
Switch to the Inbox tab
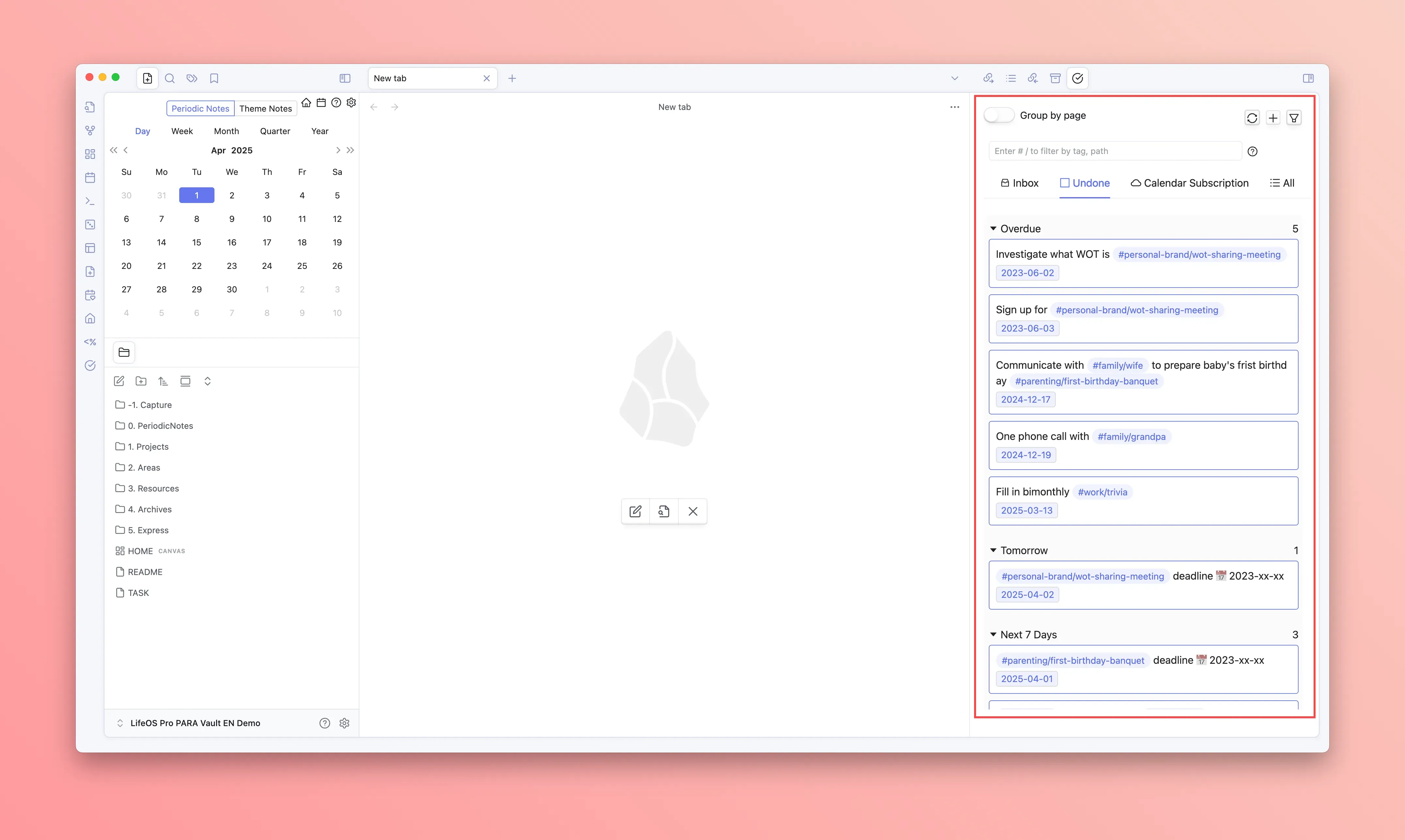[x=1019, y=183]
